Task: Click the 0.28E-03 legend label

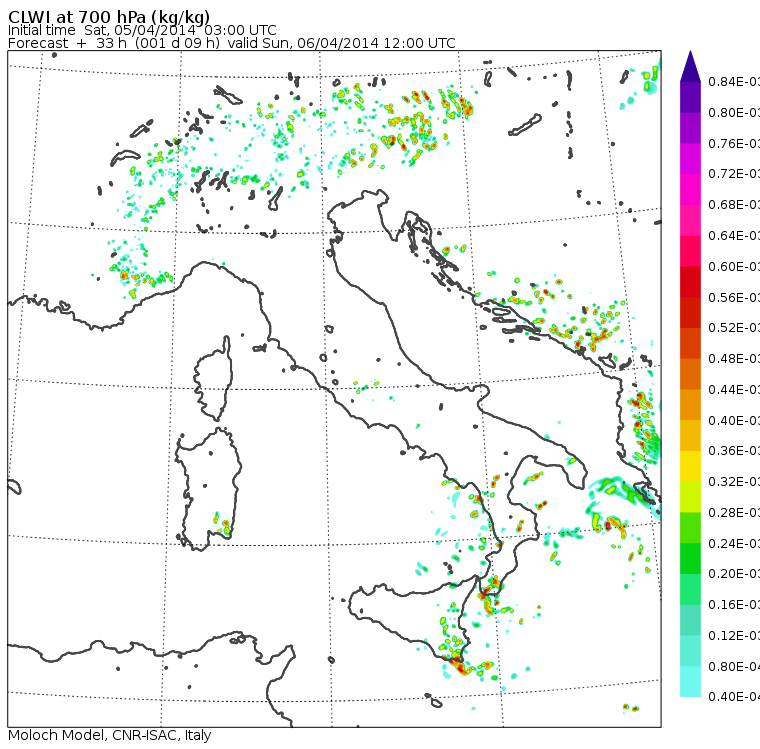Action: [734, 512]
